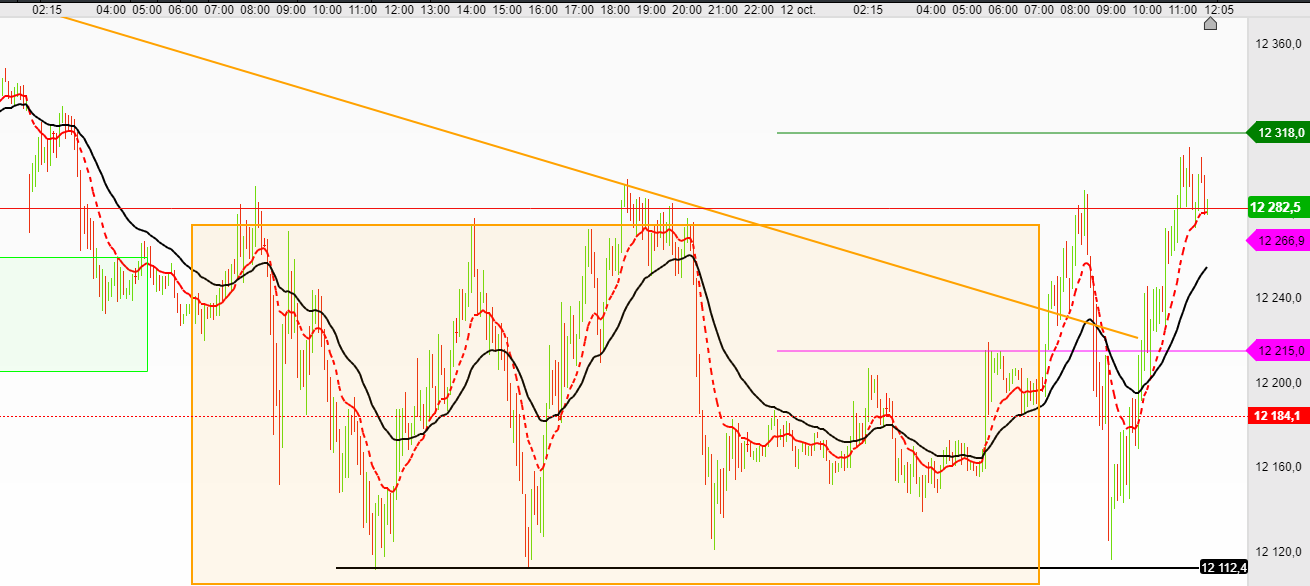Click the 12 240,0 price axis value

coord(1279,297)
